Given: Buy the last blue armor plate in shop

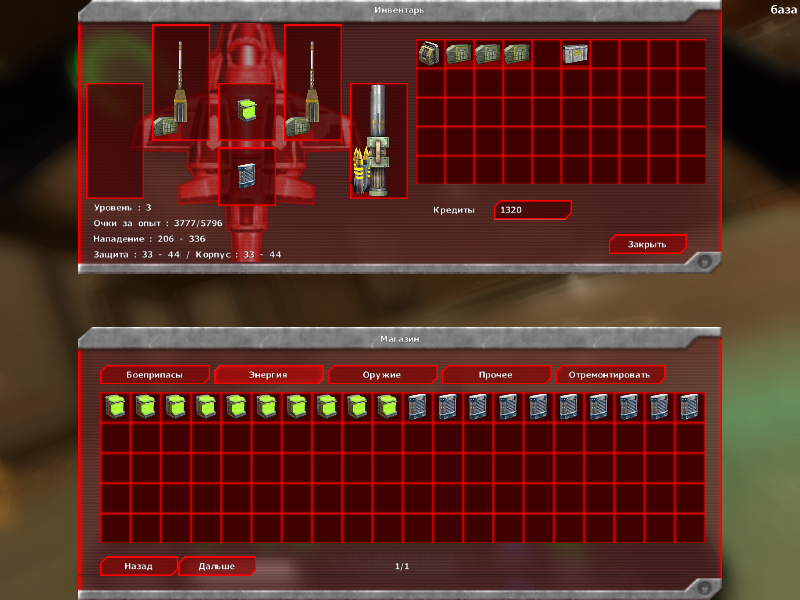Looking at the screenshot, I should point(689,407).
